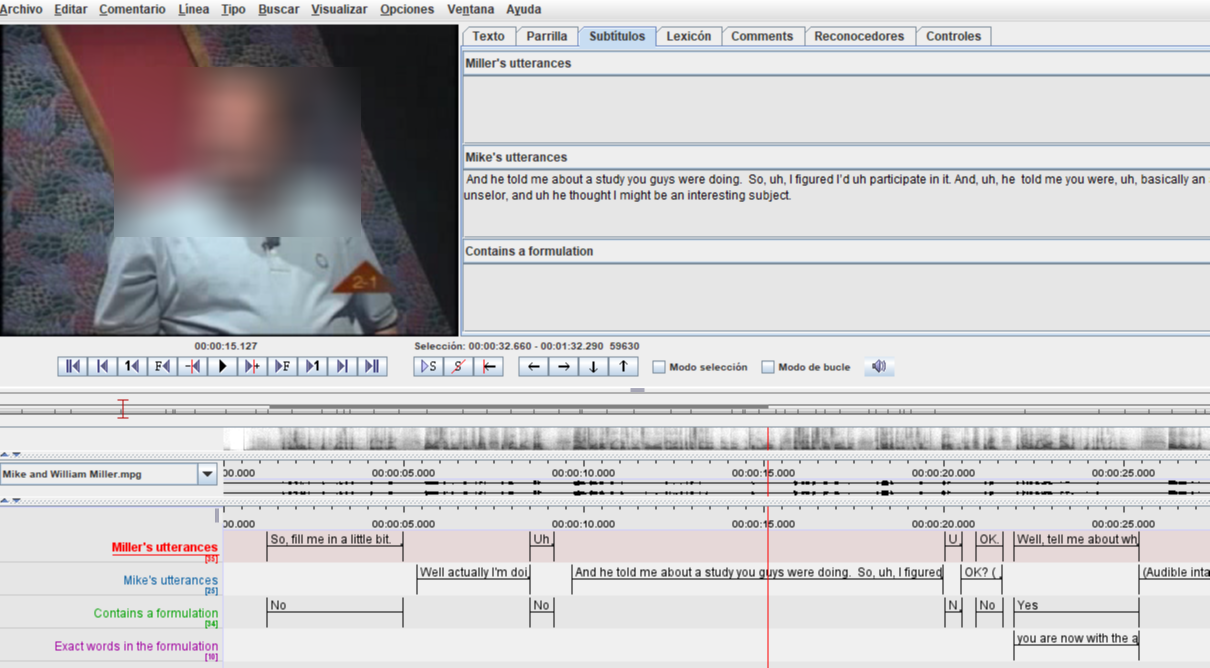Go to the previous annotation with left arrow

pos(534,367)
